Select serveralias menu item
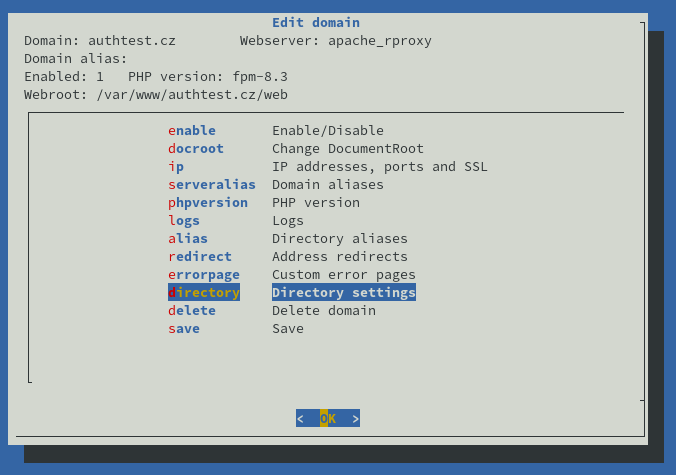Image resolution: width=676 pixels, height=475 pixels. (212, 184)
